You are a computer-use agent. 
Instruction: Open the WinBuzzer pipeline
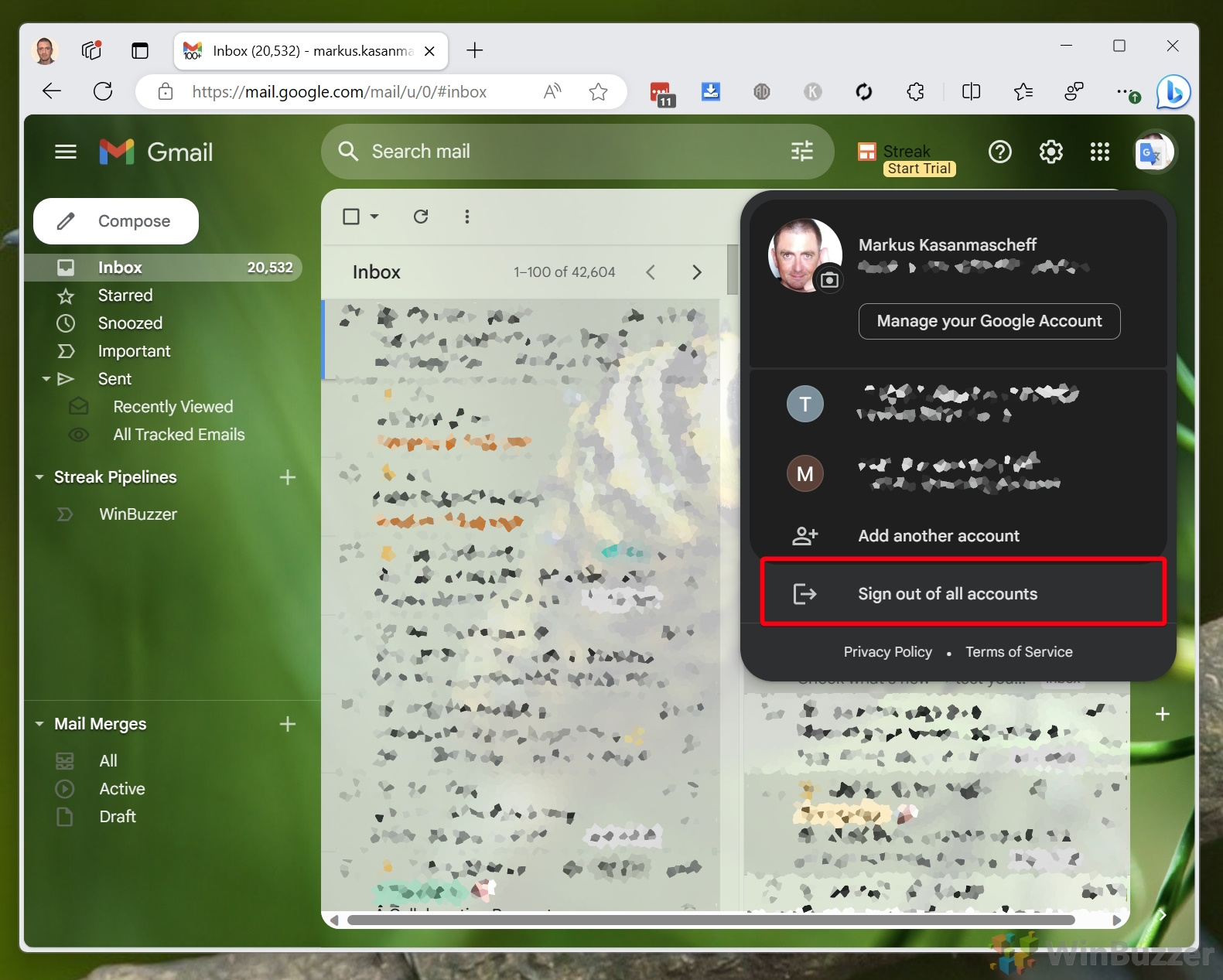[138, 514]
